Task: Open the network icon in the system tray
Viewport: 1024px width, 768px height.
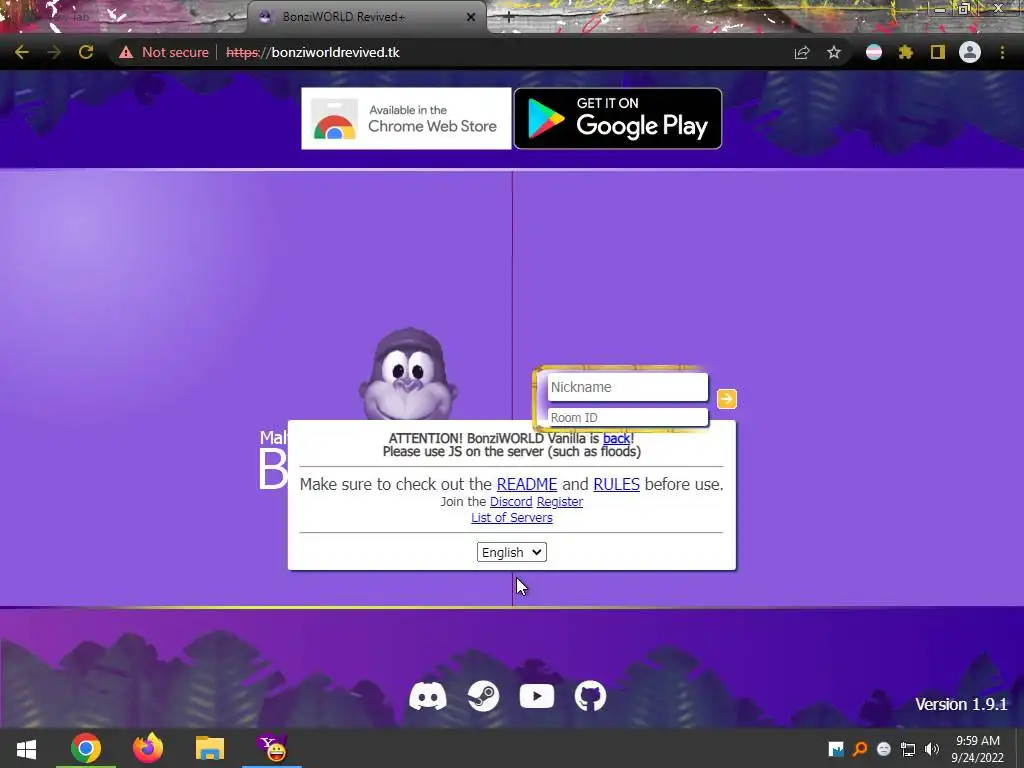Action: 908,749
